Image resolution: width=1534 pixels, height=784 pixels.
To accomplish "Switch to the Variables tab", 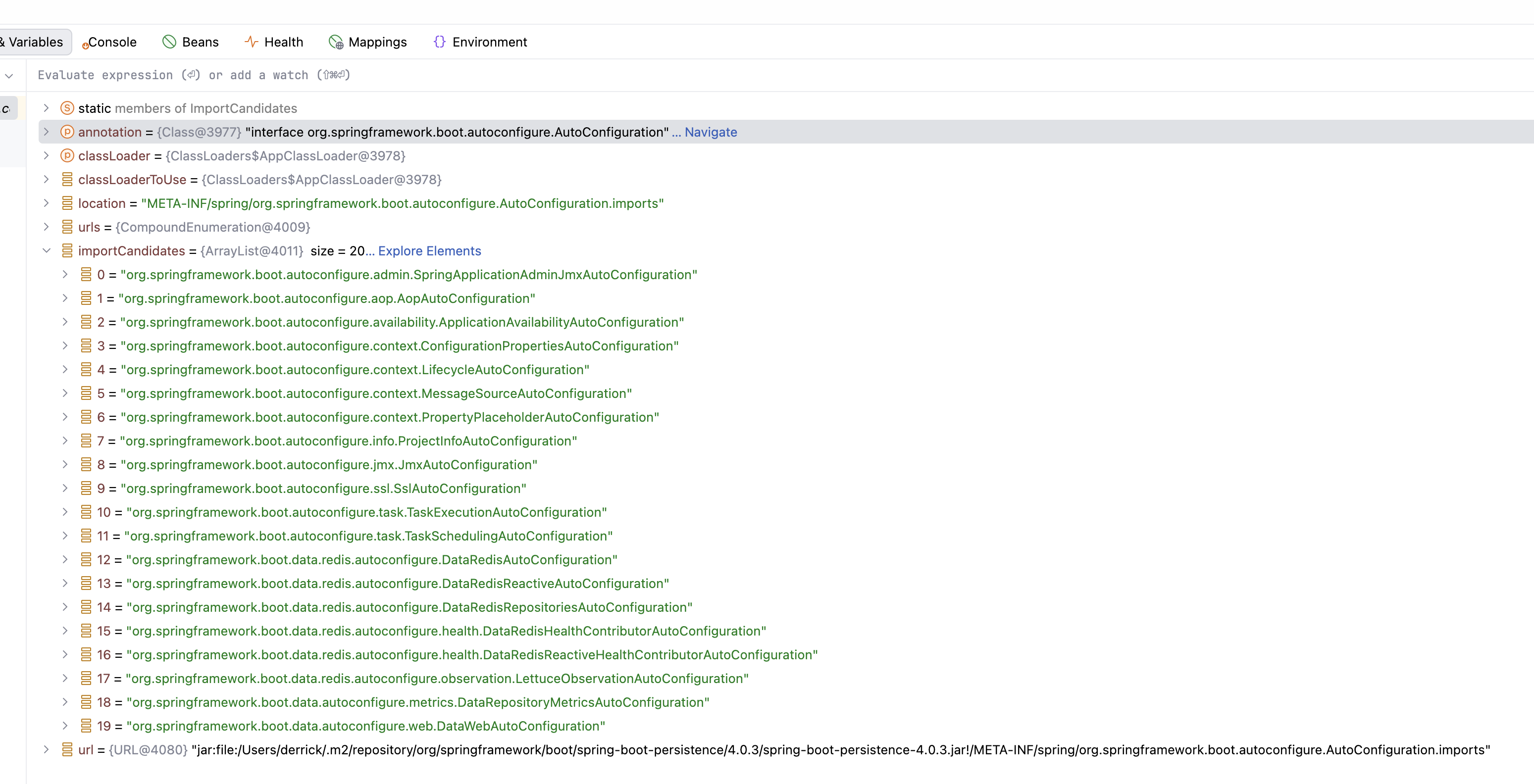I will [35, 42].
